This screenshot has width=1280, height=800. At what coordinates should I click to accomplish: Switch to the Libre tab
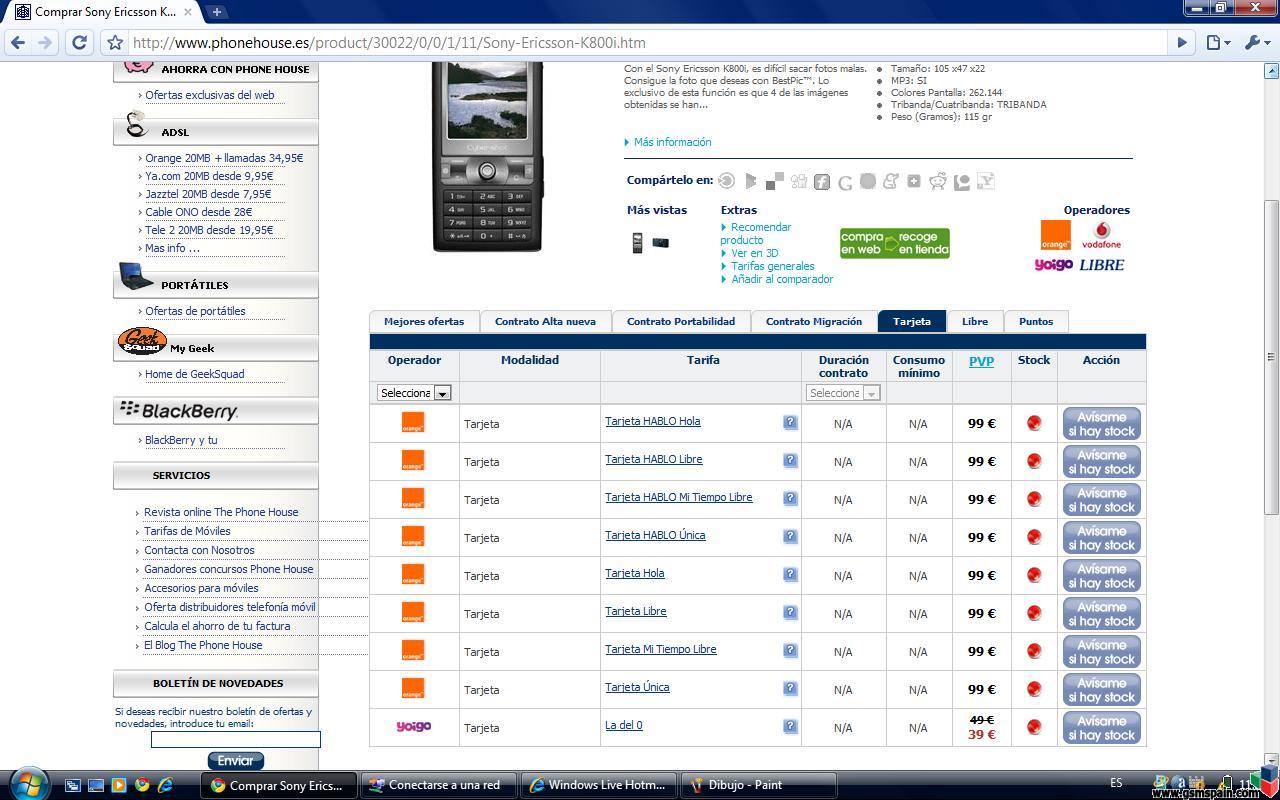tap(975, 321)
